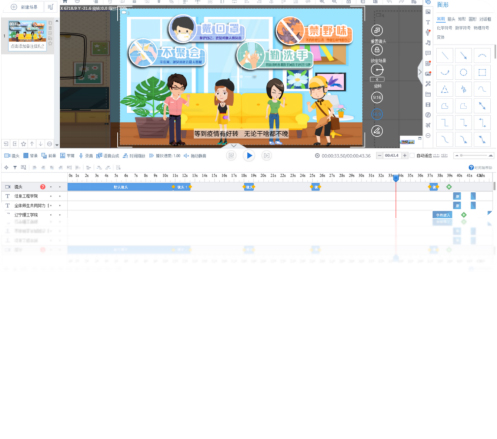The height and width of the screenshot is (439, 497).
Task: Choose the triangle shape
Action: click(x=445, y=89)
